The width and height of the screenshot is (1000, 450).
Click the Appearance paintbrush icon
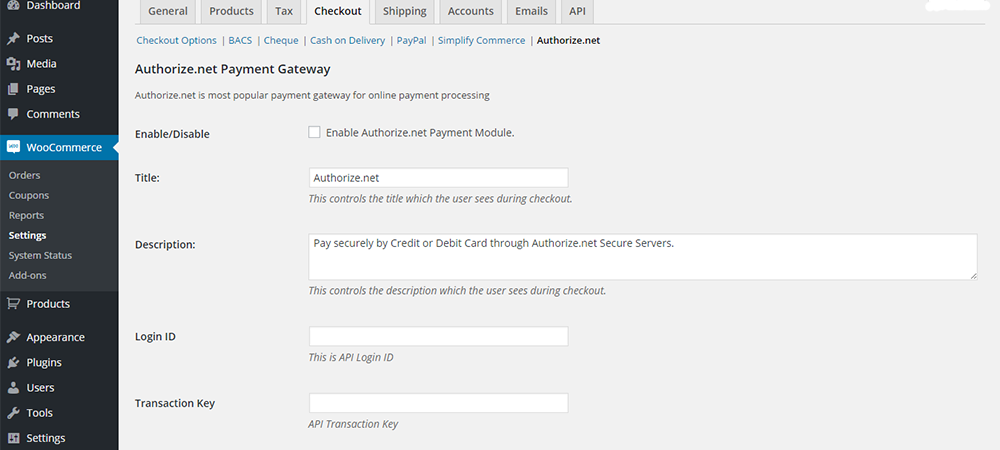14,338
